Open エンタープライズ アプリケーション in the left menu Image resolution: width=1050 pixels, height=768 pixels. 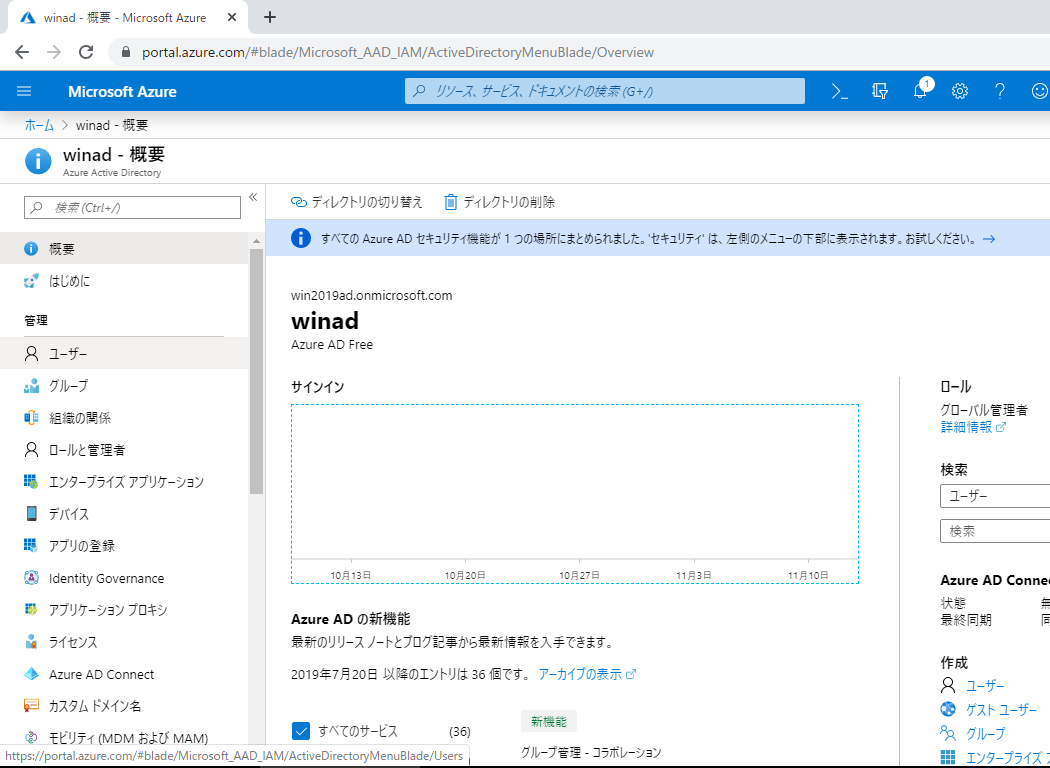(x=124, y=481)
